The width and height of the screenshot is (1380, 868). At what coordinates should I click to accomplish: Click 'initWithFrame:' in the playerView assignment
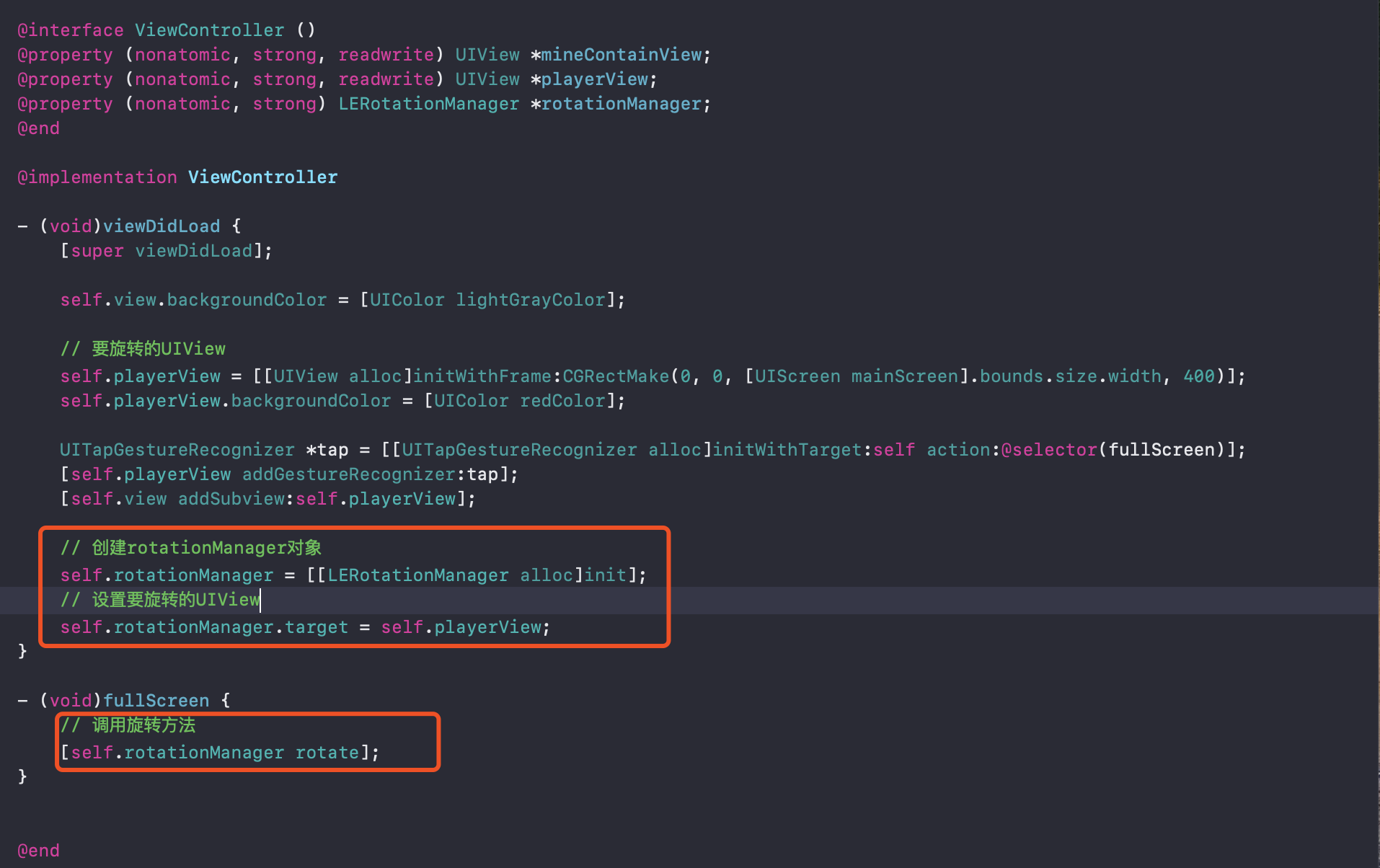click(x=487, y=376)
